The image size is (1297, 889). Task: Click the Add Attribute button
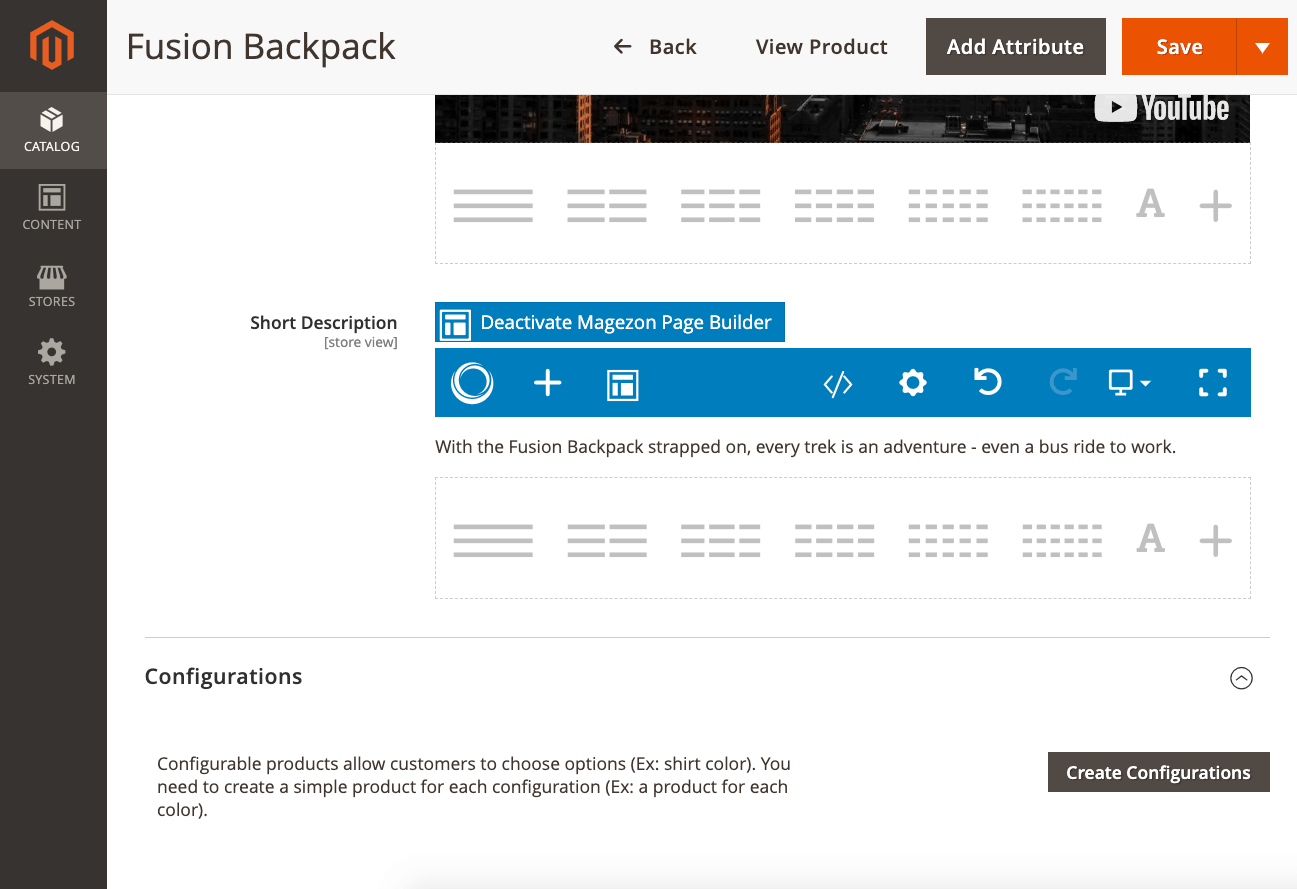pos(1016,46)
